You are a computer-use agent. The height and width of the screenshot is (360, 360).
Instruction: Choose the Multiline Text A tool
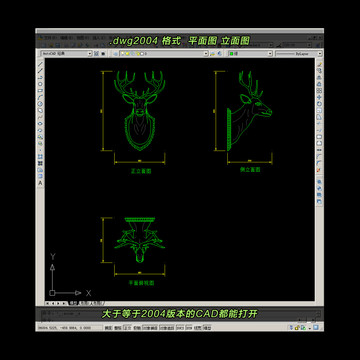[x=40, y=183]
